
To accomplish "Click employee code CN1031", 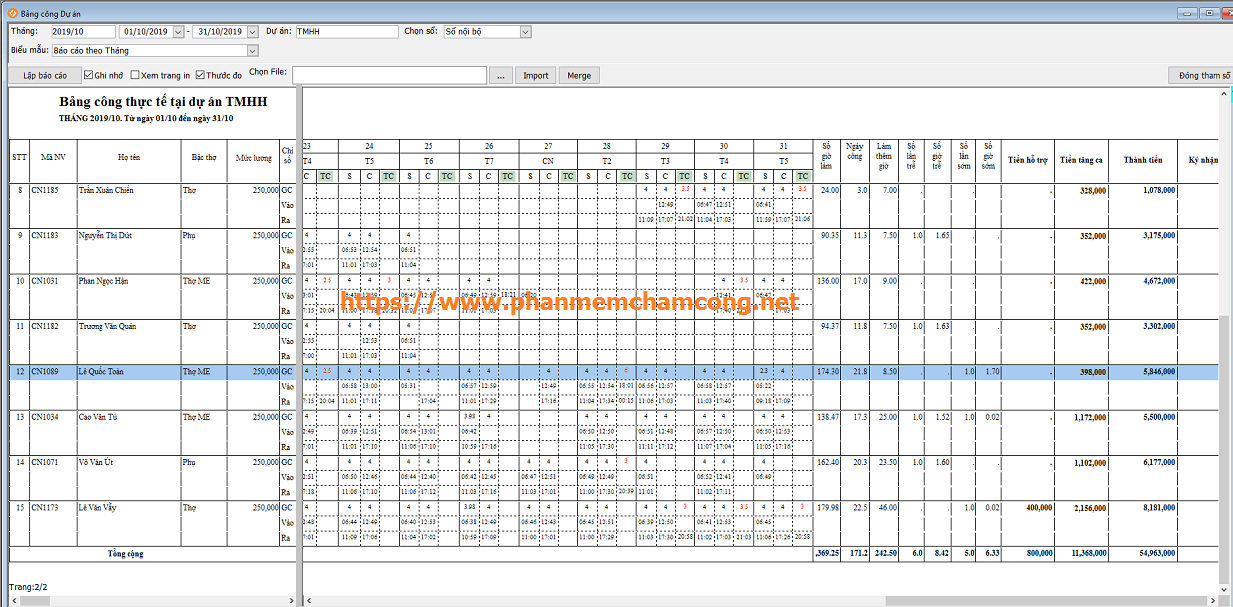I will pos(45,281).
